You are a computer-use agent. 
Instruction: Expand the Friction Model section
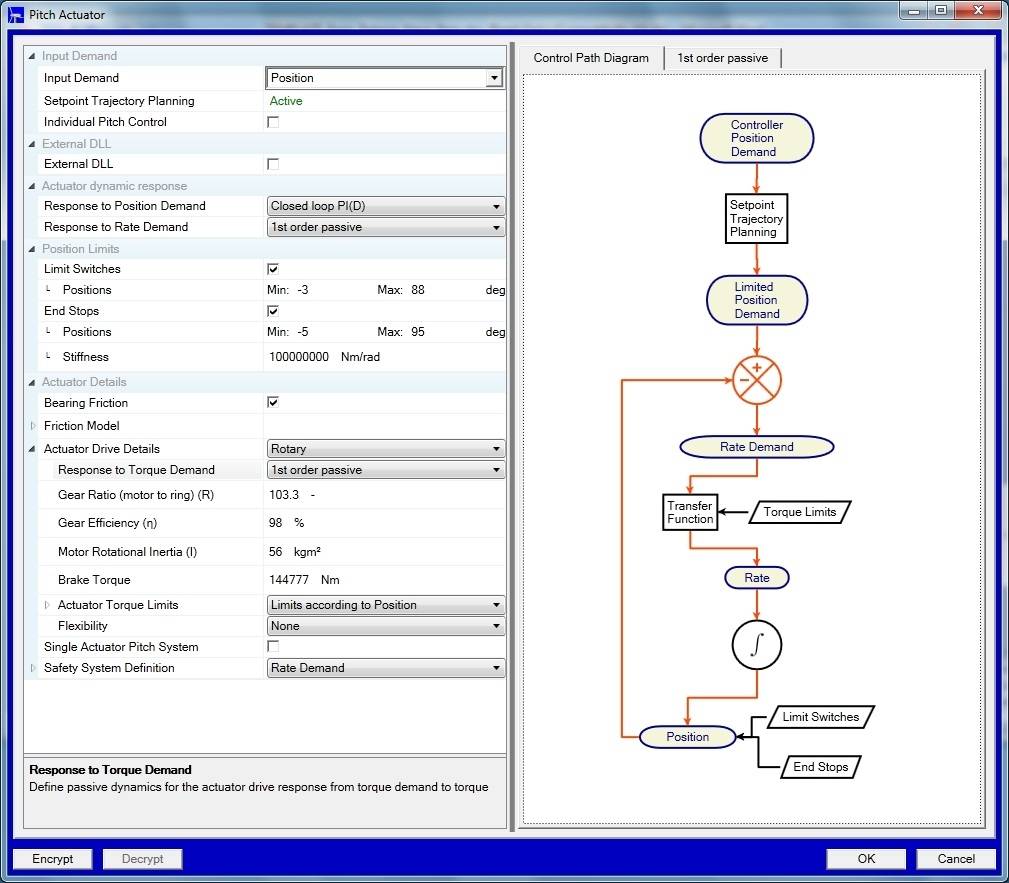(x=34, y=426)
